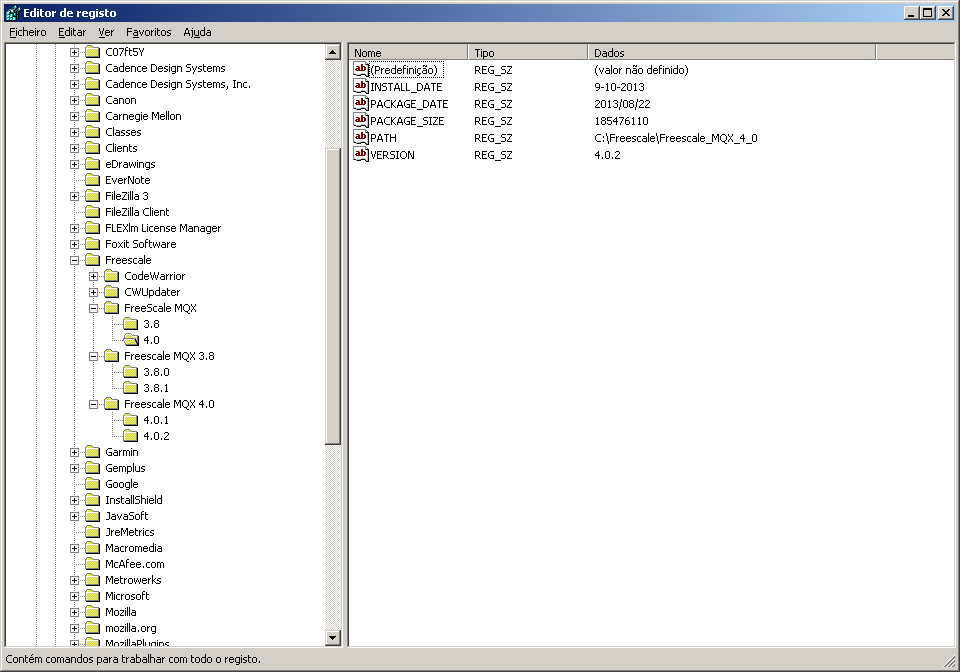This screenshot has height=672, width=960.
Task: Expand the Garmin key
Action: point(74,452)
